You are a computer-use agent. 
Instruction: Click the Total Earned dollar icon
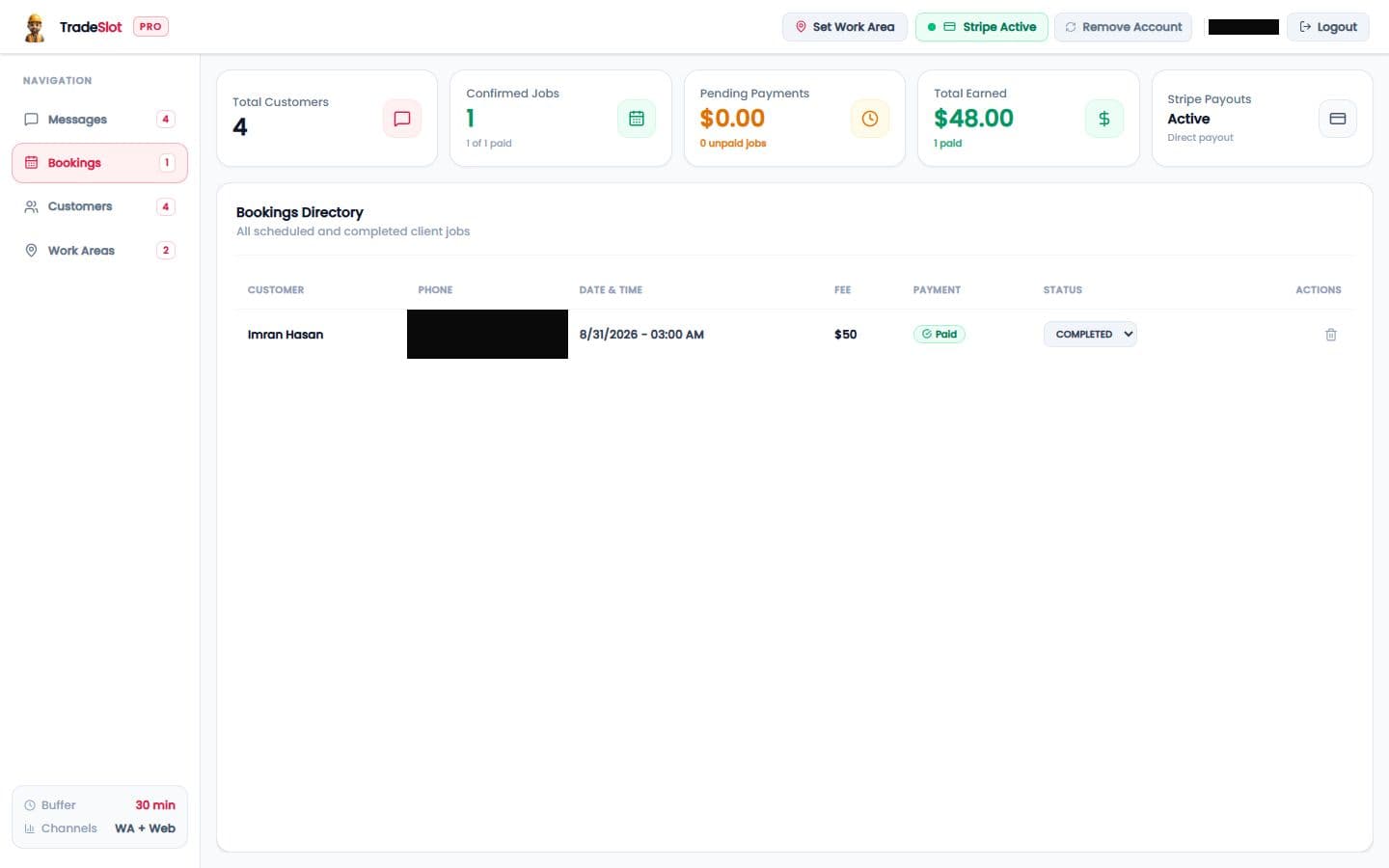(x=1104, y=119)
